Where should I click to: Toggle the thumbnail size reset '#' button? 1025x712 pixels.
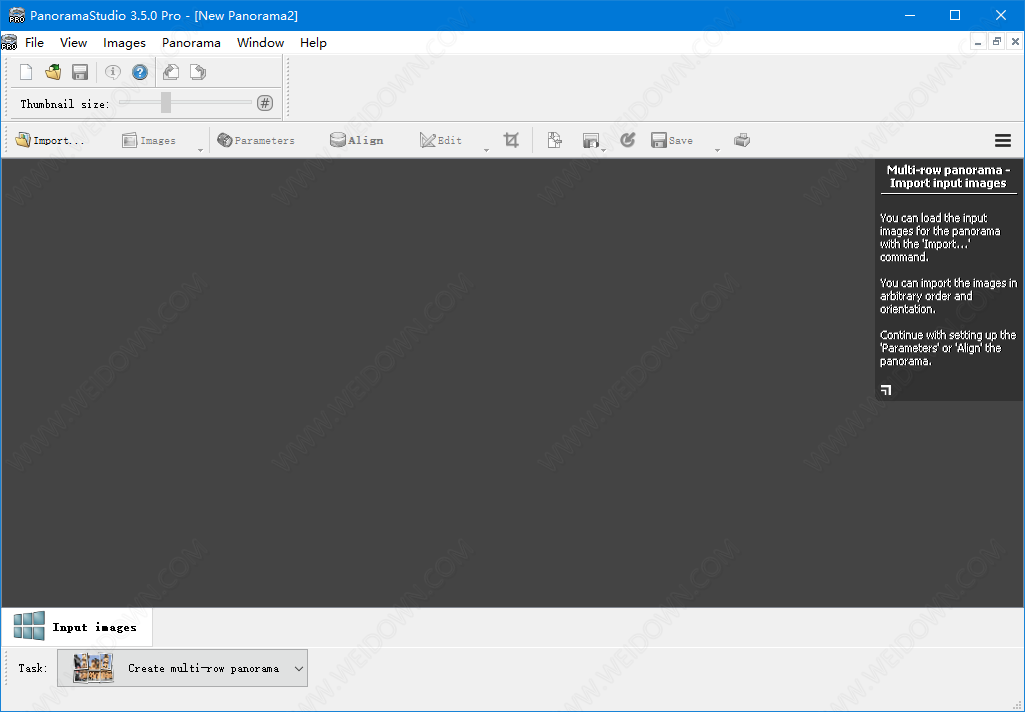[x=264, y=103]
